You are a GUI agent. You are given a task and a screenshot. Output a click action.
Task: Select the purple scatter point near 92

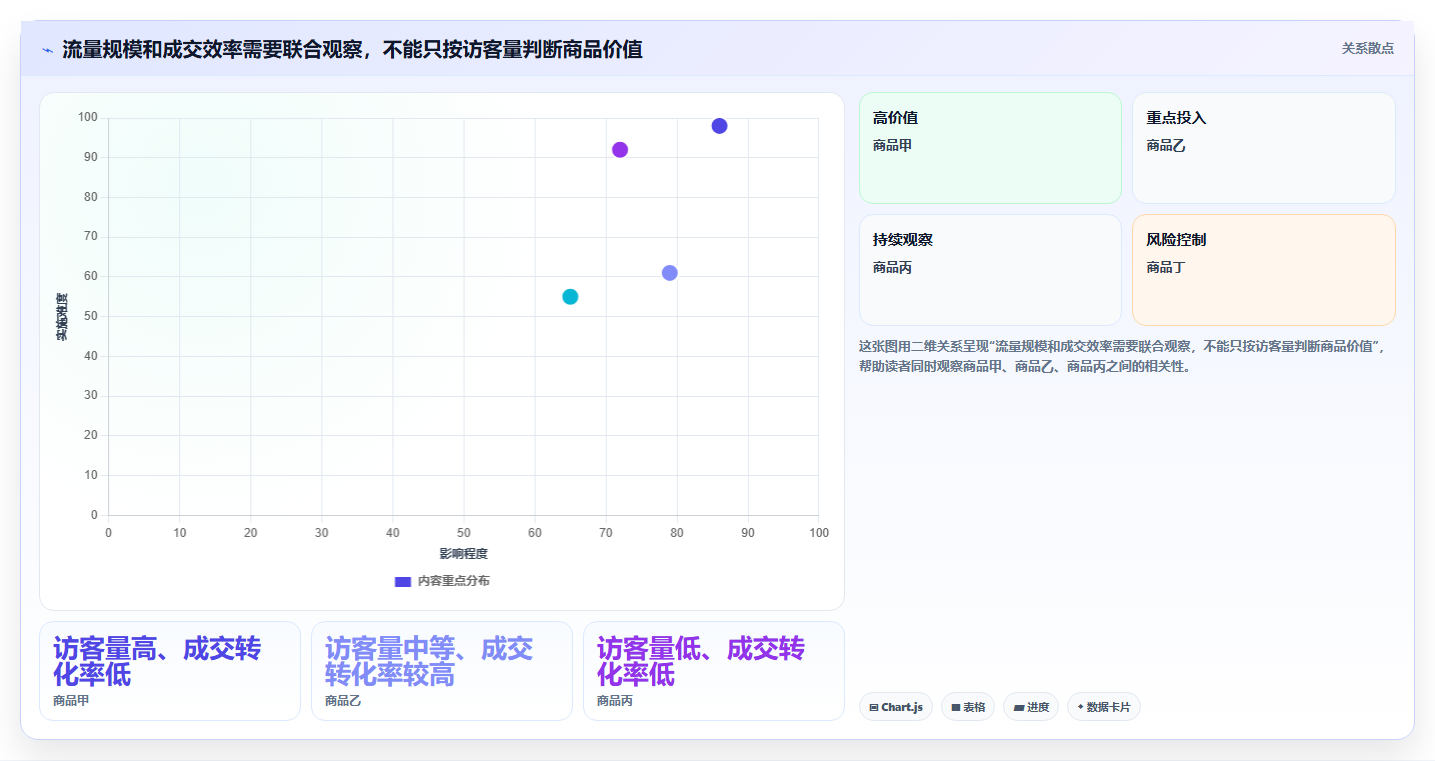(x=620, y=150)
